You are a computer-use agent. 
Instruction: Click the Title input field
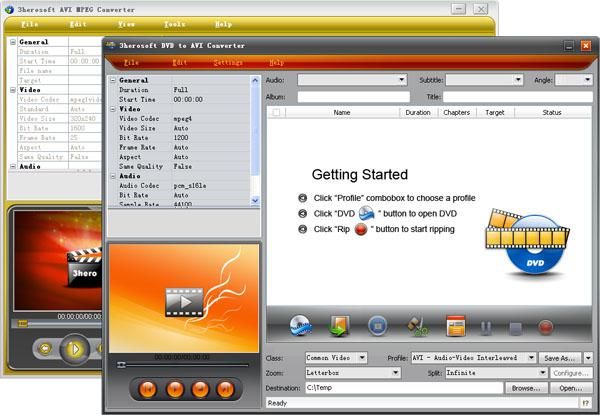pyautogui.click(x=518, y=97)
